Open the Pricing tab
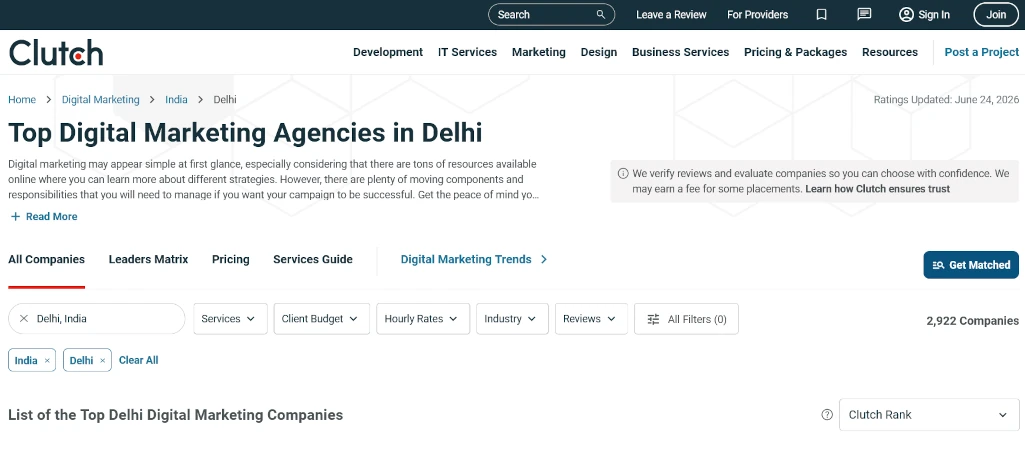Viewport: 1025px width, 450px height. point(231,260)
